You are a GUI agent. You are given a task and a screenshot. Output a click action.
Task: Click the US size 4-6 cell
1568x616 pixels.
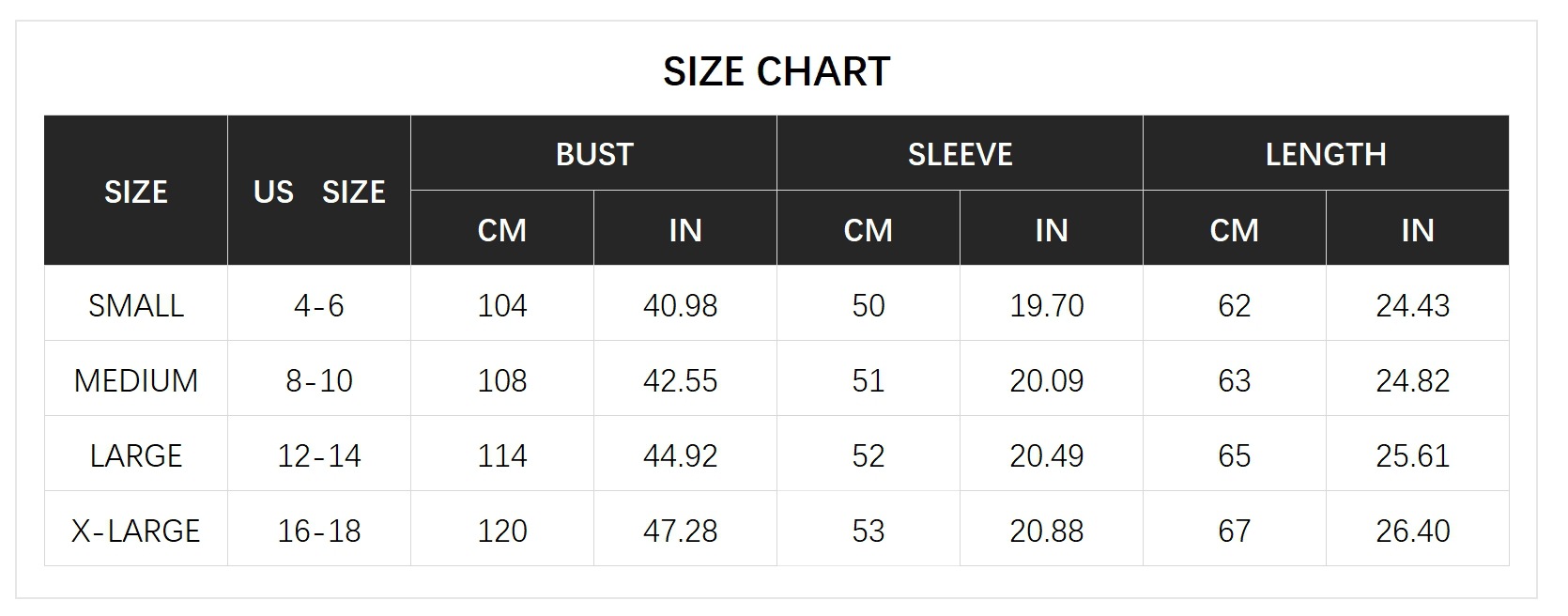[319, 305]
